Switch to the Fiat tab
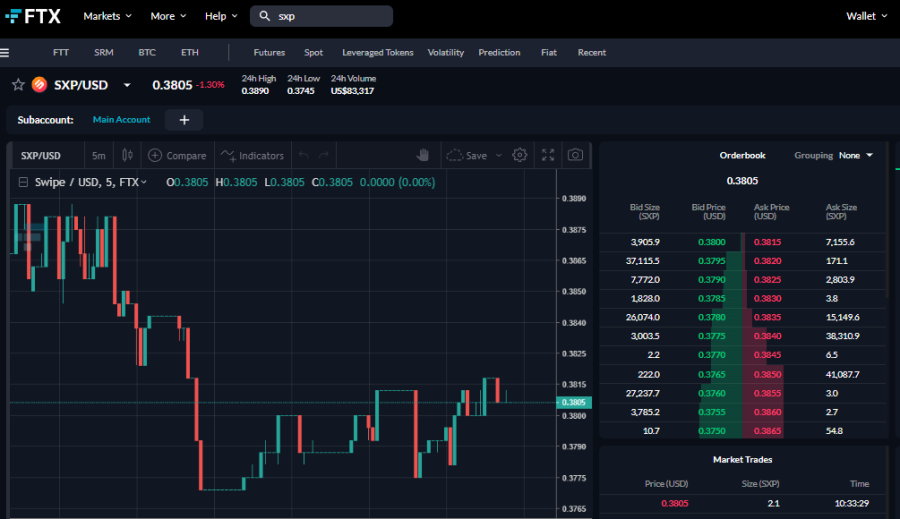 pyautogui.click(x=549, y=52)
